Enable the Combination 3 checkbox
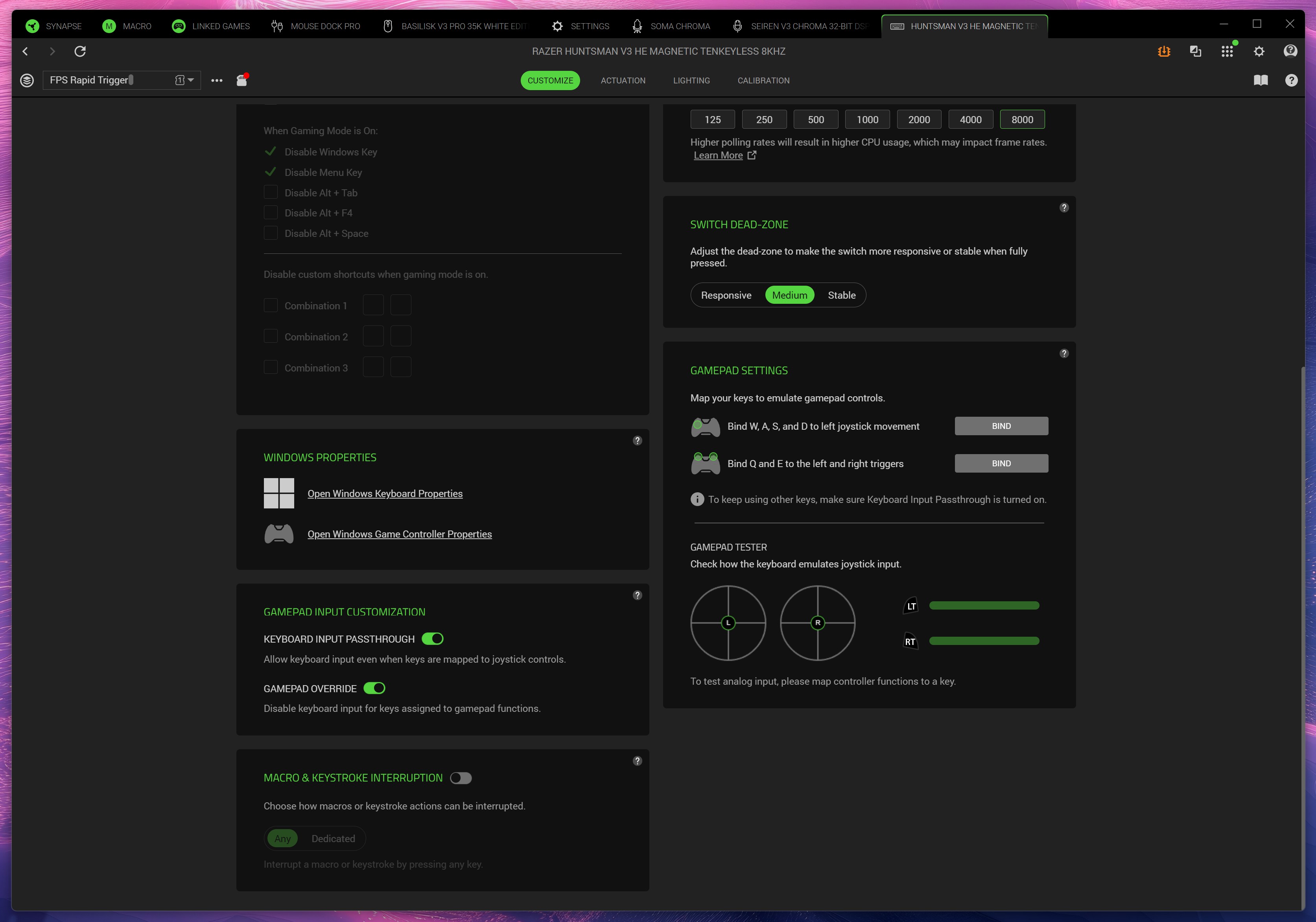1316x922 pixels. (271, 367)
